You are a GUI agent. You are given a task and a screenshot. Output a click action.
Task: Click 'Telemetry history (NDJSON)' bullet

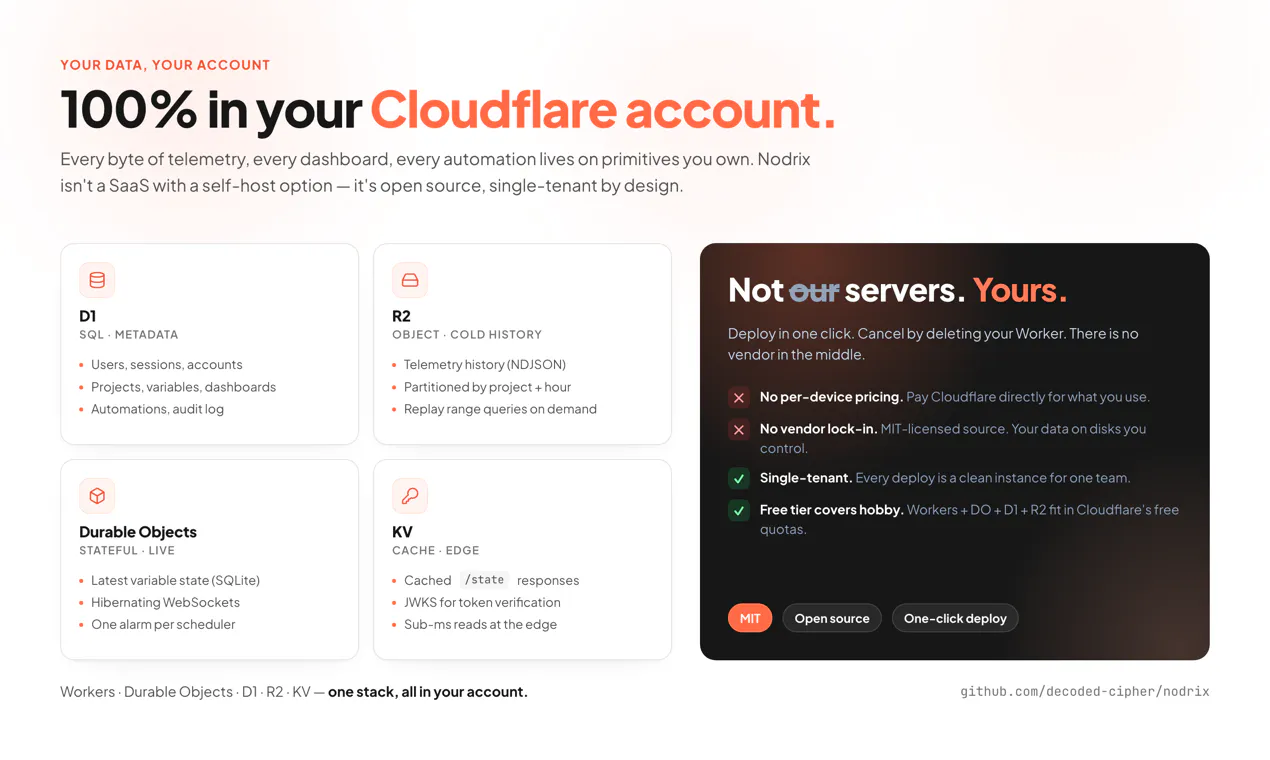pos(485,365)
